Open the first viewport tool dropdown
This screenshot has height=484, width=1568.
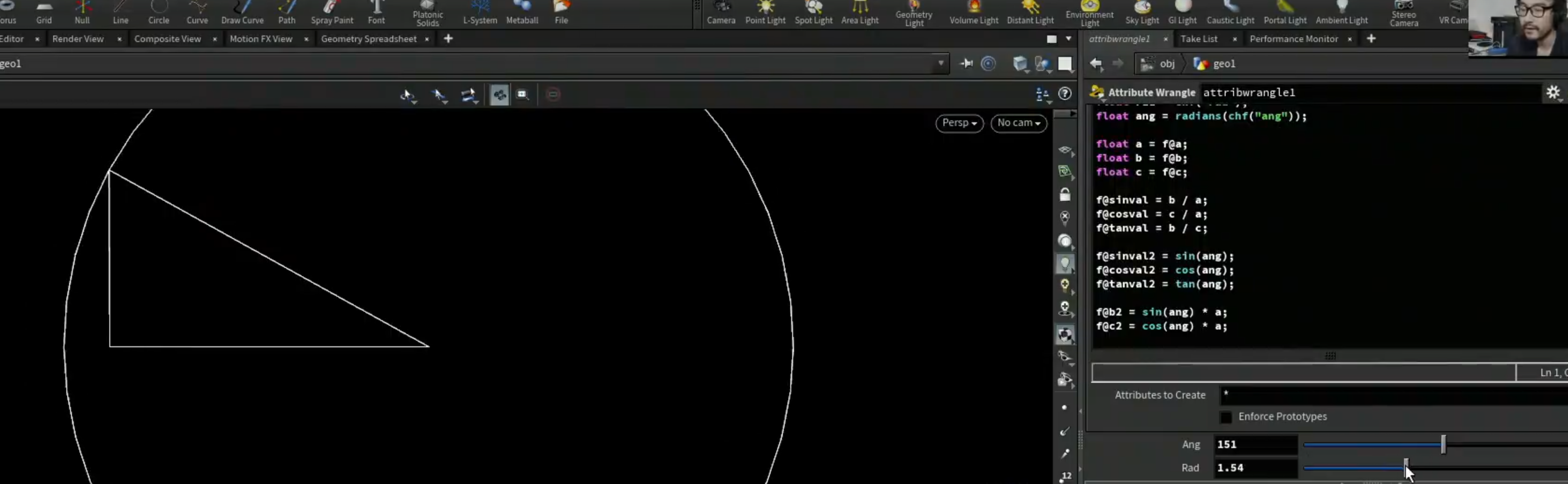(x=408, y=95)
